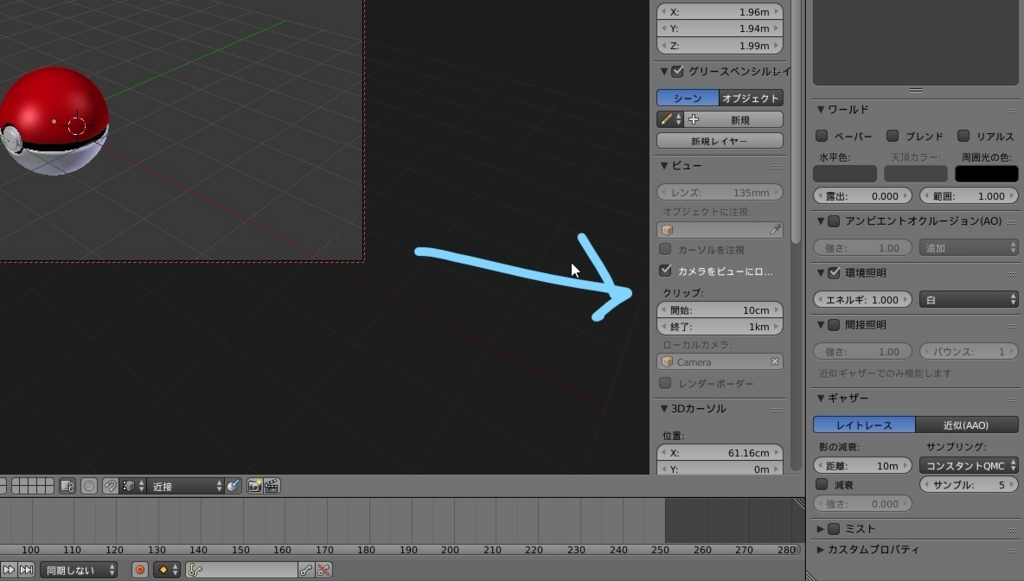
Task: Toggle the snap magnet icon
Action: coord(110,486)
